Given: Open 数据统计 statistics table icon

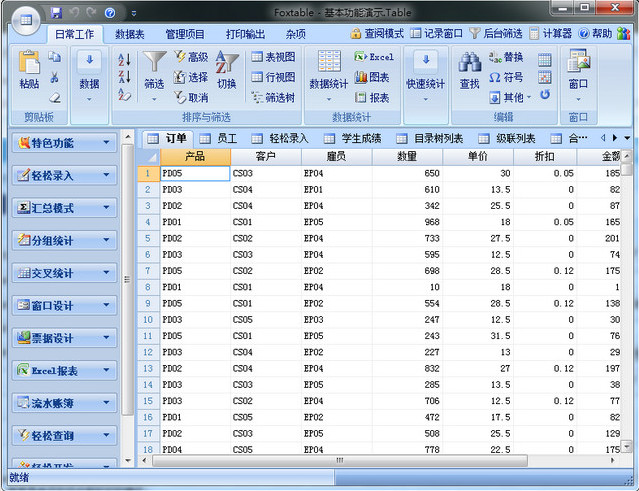Looking at the screenshot, I should 329,62.
